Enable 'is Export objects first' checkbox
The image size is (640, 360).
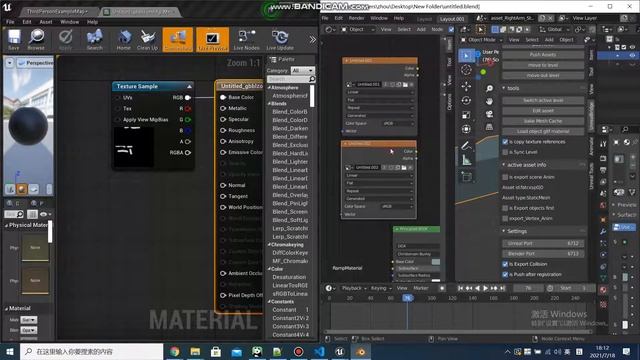(x=505, y=208)
